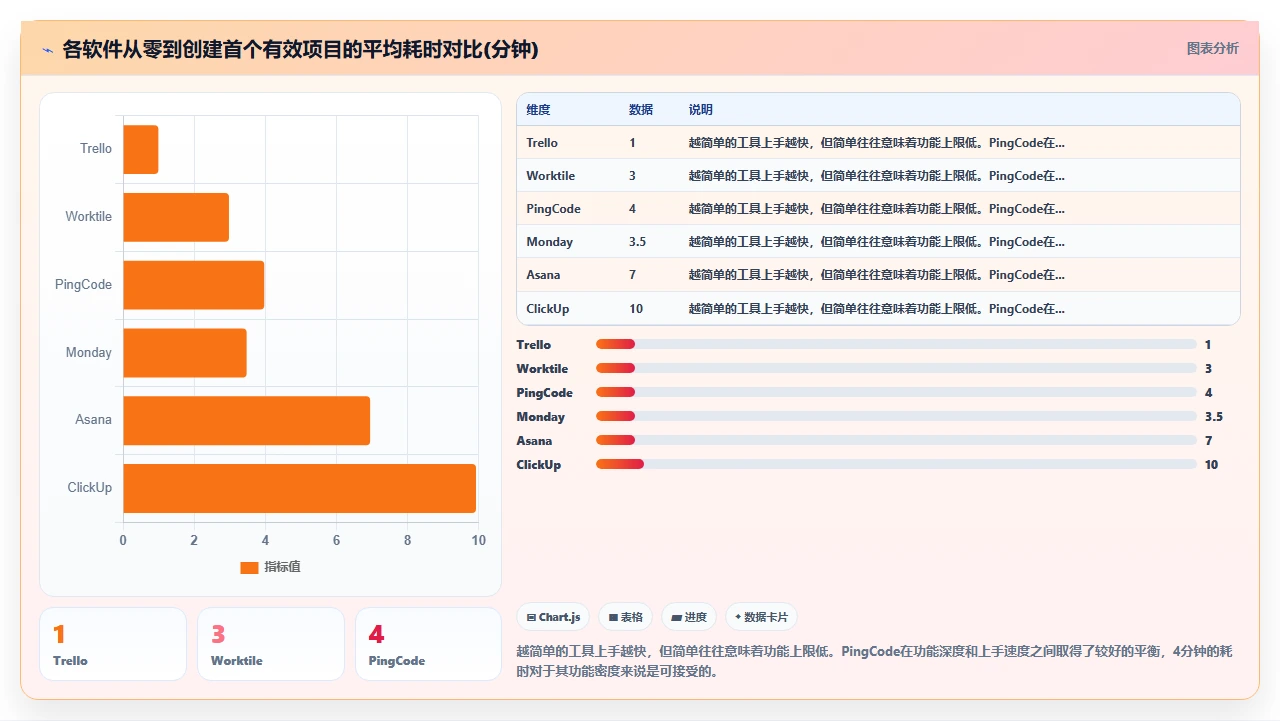Image resolution: width=1280 pixels, height=721 pixels.
Task: Click the Trello progress bar
Action: [x=896, y=344]
